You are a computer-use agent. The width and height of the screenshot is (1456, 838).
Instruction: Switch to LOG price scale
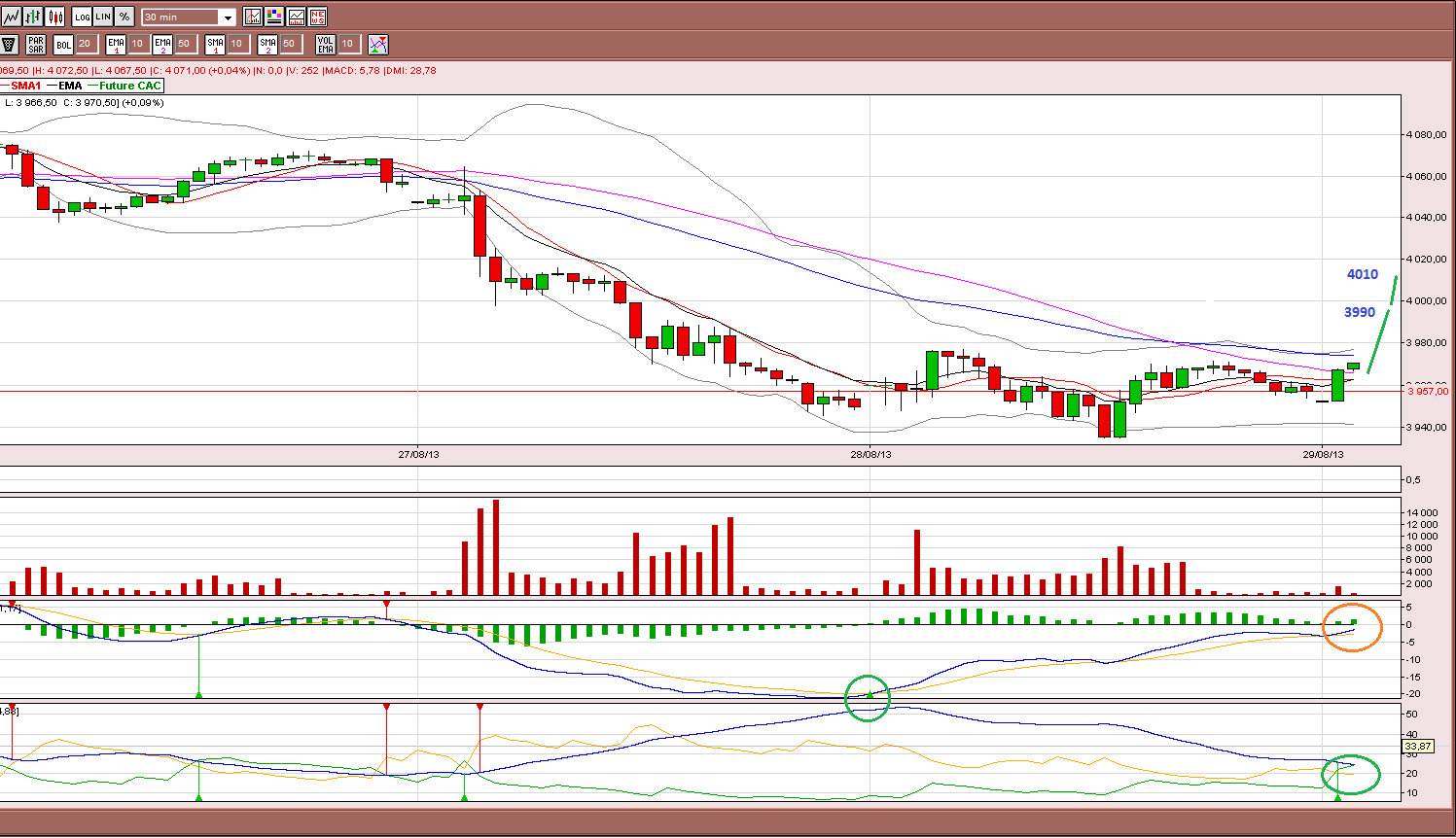82,17
